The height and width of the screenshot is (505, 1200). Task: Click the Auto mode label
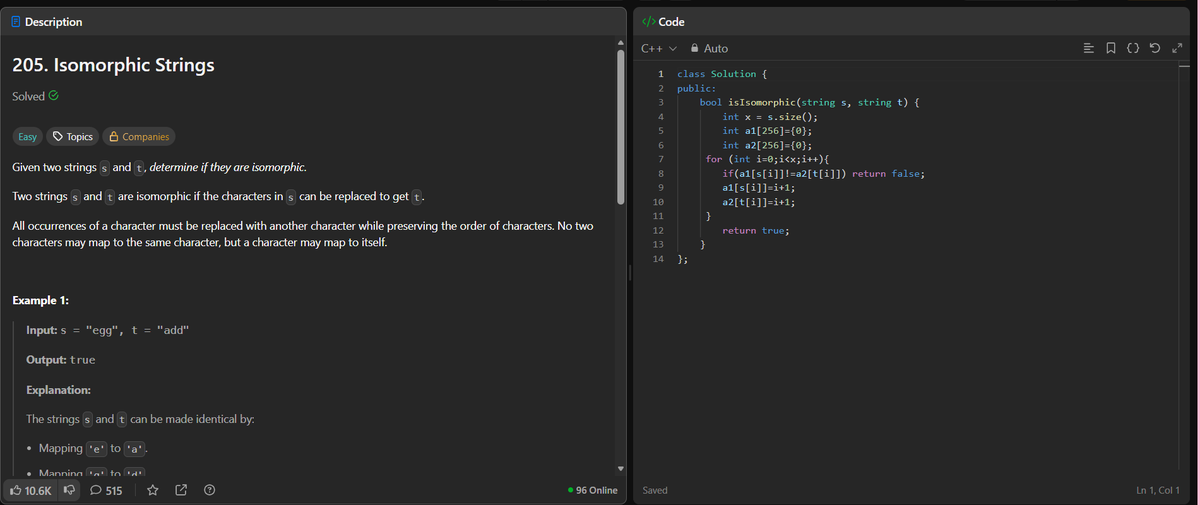coord(716,48)
